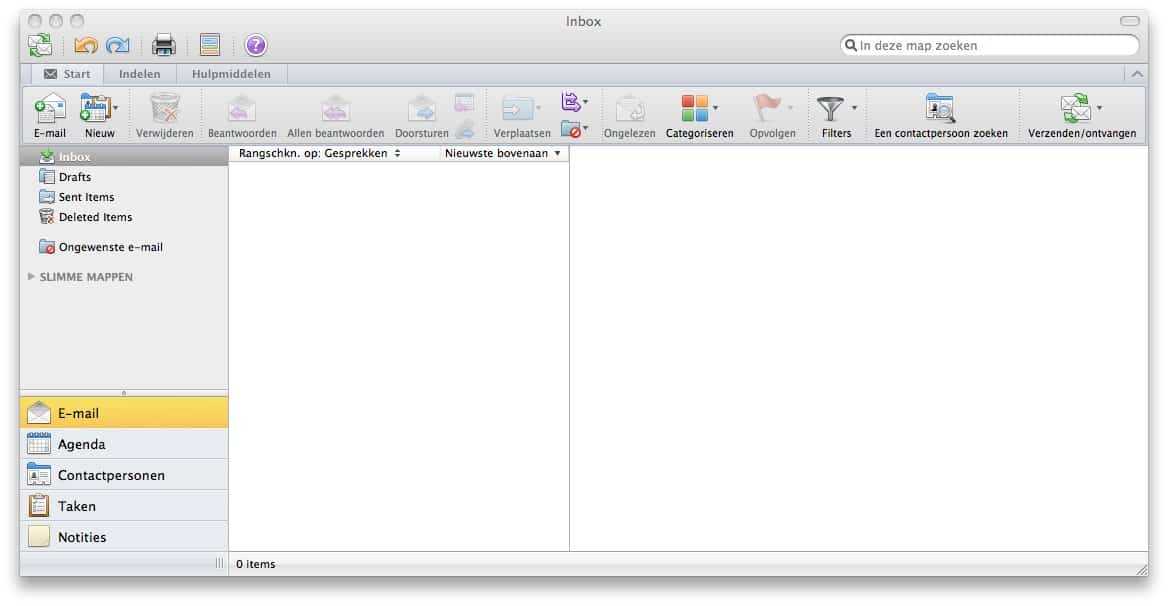The height and width of the screenshot is (606, 1168).
Task: Click the Print icon
Action: 164,45
